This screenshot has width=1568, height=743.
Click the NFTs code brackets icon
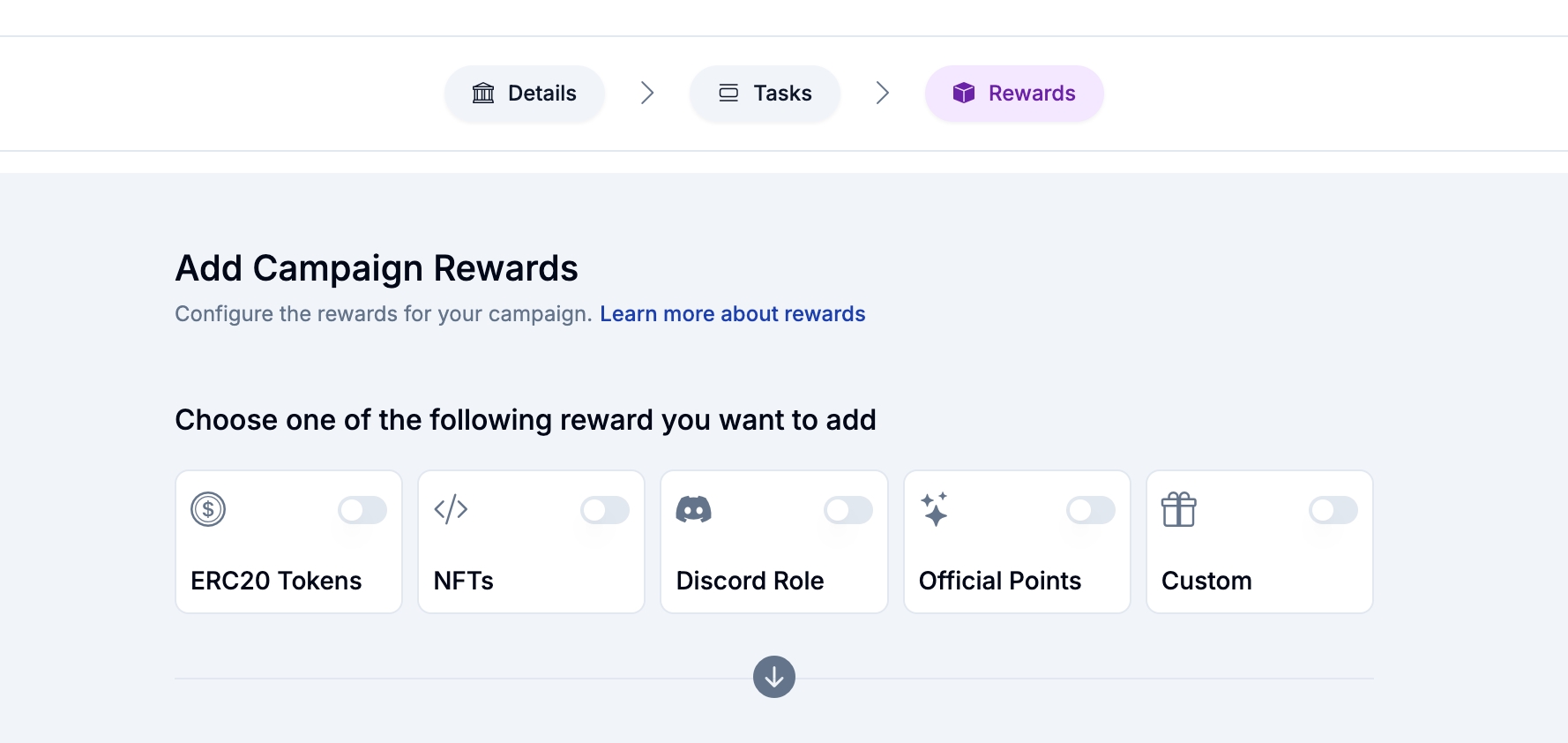click(451, 509)
